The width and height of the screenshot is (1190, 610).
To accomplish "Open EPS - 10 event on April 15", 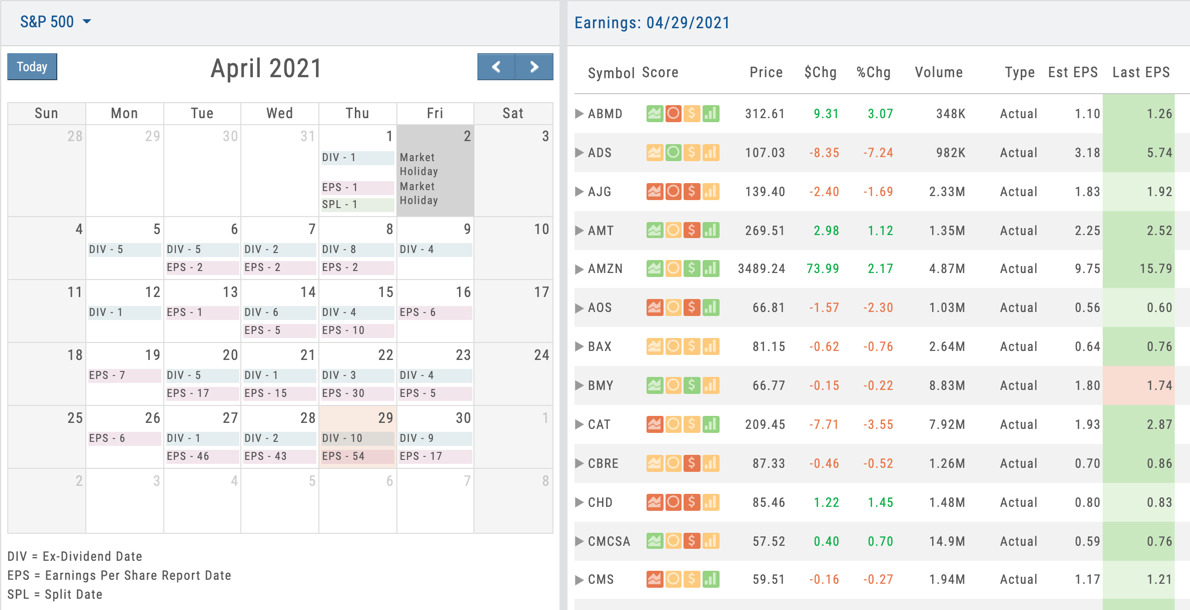I will 357,331.
